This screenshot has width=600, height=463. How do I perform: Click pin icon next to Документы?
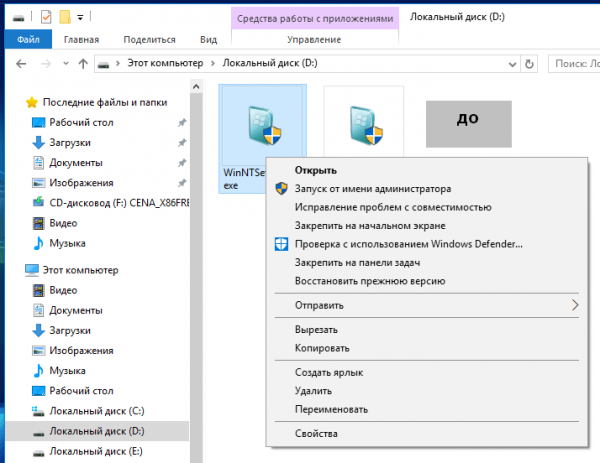182,163
